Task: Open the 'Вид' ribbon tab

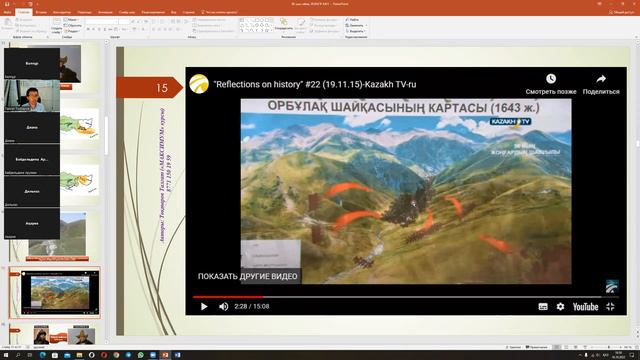Action: click(x=173, y=12)
